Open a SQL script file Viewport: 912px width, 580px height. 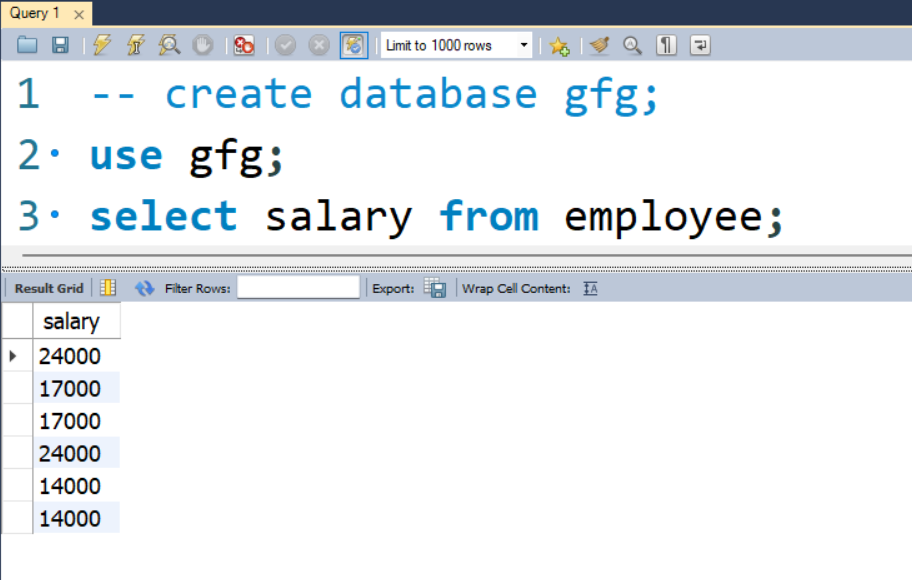(x=27, y=45)
